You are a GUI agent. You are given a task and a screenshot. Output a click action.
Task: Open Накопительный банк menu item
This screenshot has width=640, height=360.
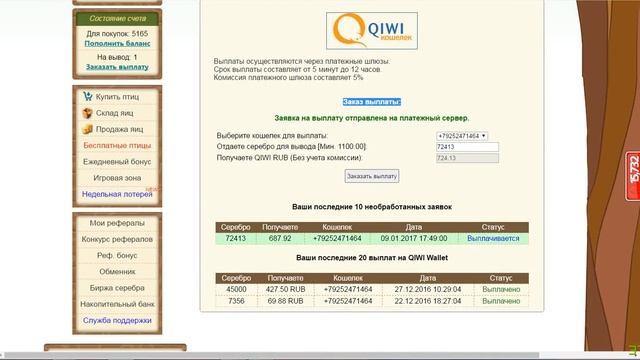(x=117, y=304)
